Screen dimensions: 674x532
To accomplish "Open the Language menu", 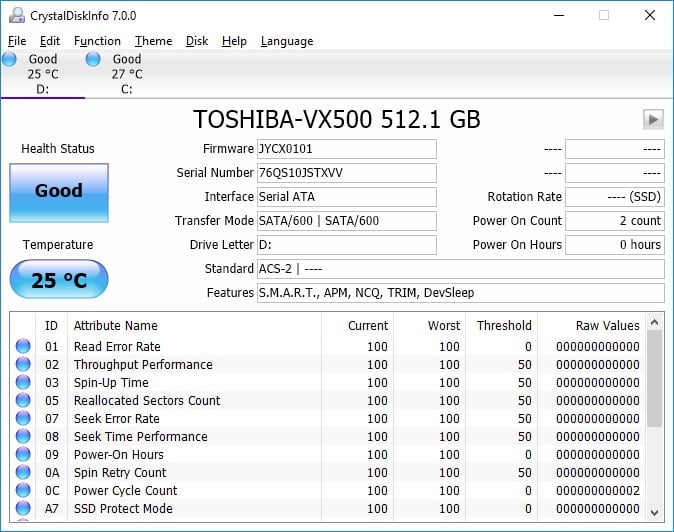I will tap(287, 41).
